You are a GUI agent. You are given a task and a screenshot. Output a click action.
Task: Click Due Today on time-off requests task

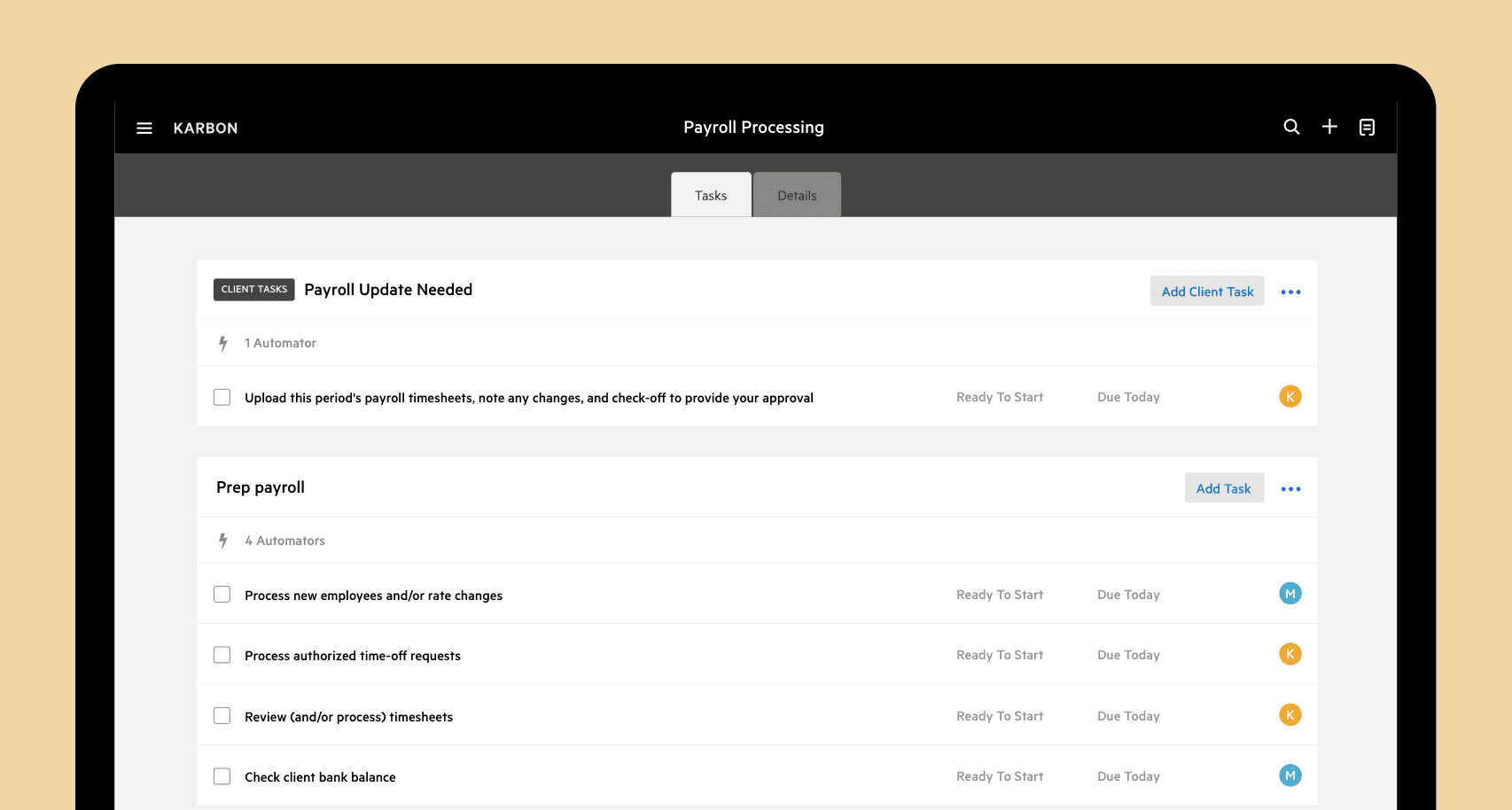click(1128, 655)
